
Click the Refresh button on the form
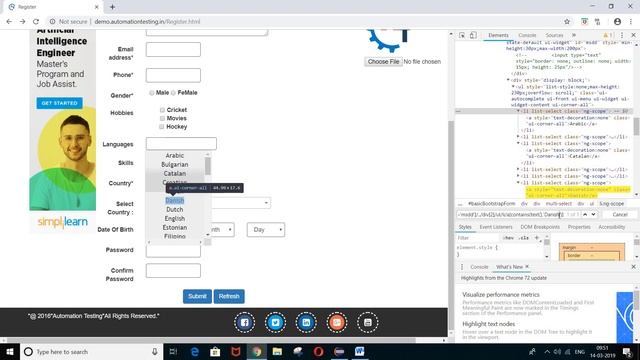(x=229, y=296)
